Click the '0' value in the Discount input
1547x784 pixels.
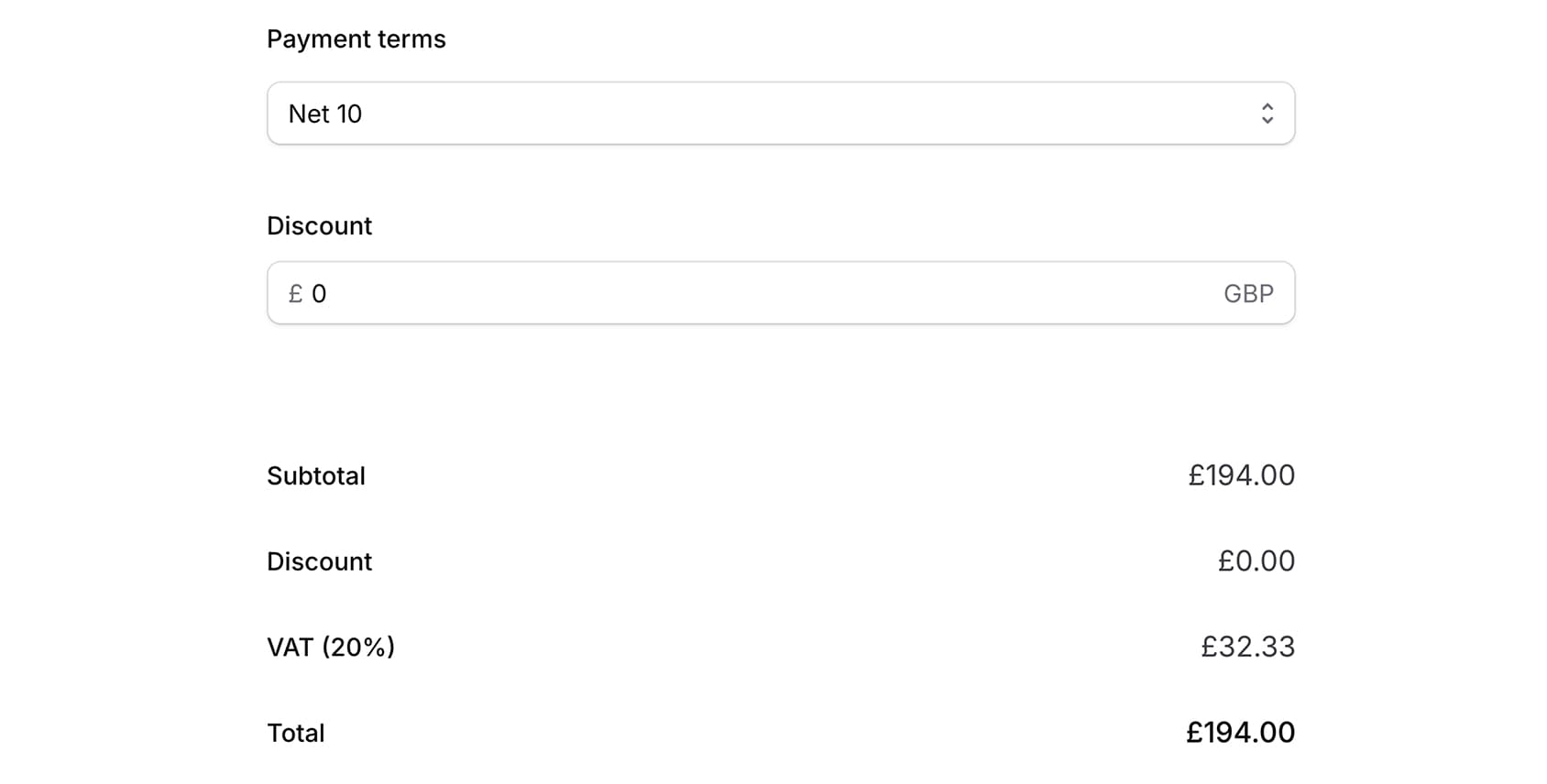coord(319,293)
